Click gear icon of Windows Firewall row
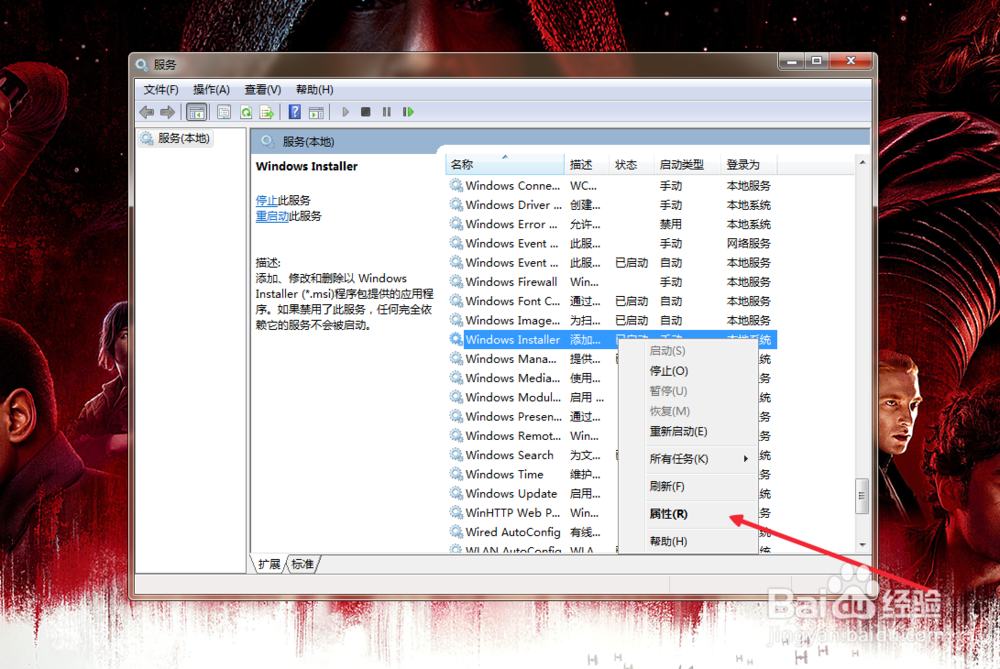This screenshot has width=1000, height=669. pos(456,281)
